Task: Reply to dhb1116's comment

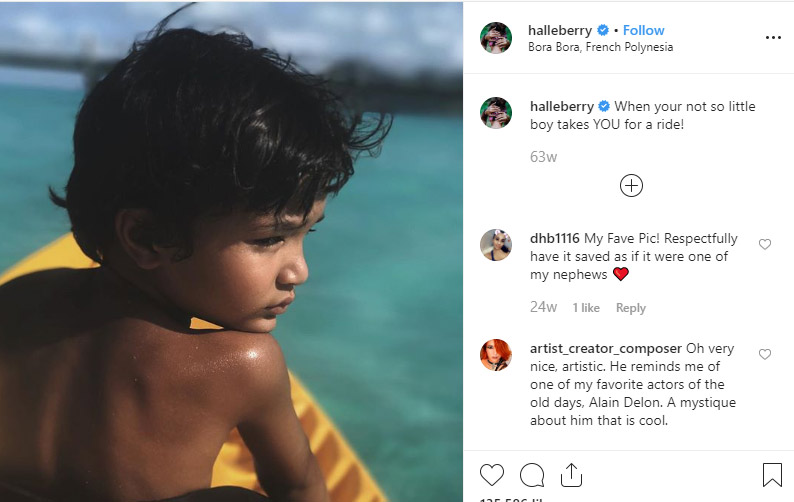Action: point(630,308)
